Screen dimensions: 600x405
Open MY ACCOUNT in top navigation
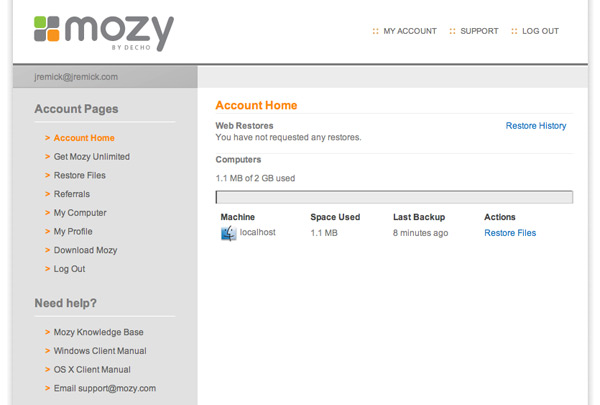pyautogui.click(x=410, y=31)
